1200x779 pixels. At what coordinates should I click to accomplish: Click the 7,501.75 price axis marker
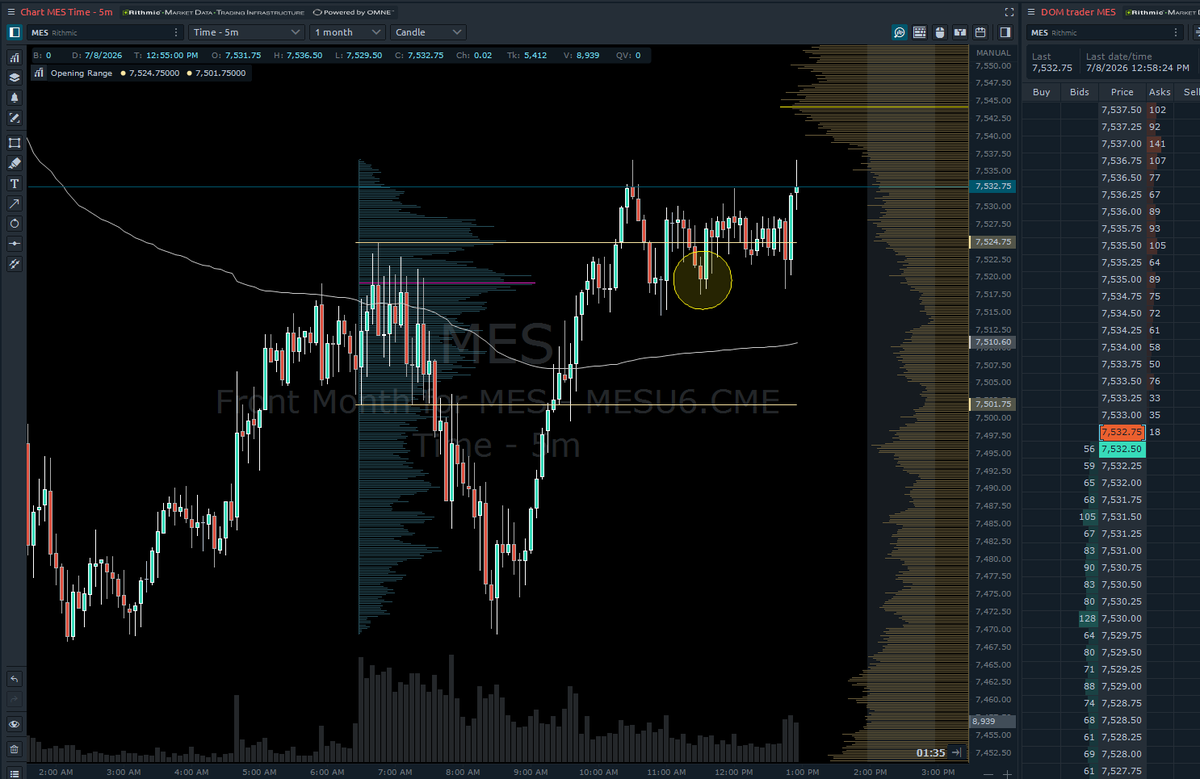[992, 403]
